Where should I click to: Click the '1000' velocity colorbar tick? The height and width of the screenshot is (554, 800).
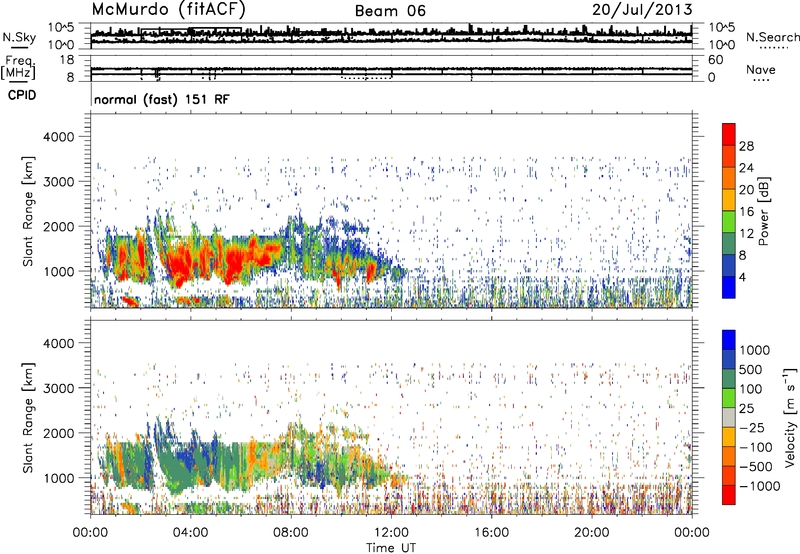[755, 350]
